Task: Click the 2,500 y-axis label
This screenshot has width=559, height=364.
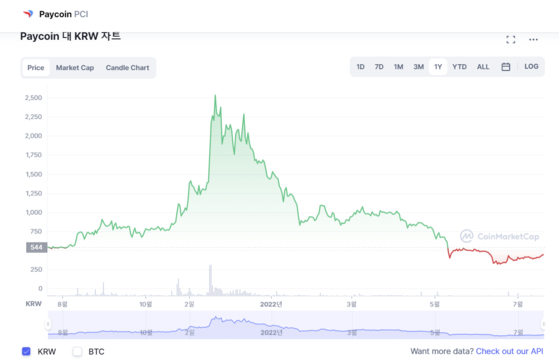Action: pos(33,98)
